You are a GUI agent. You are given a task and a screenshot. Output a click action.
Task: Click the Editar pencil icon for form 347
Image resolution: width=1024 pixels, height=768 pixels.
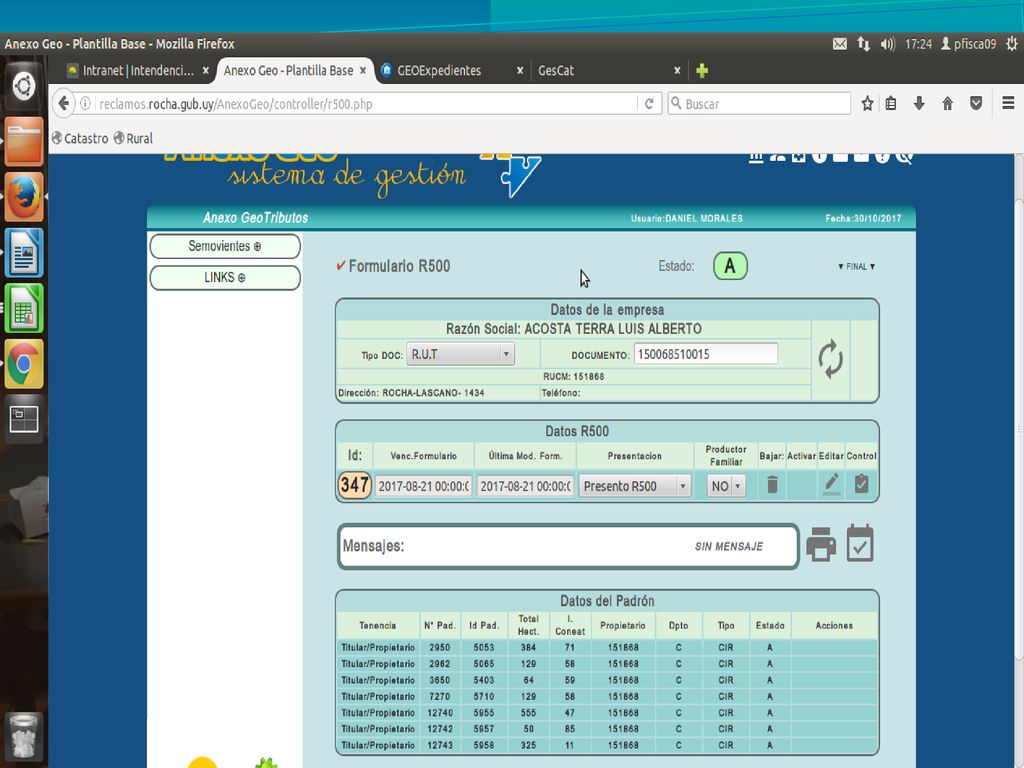(831, 484)
